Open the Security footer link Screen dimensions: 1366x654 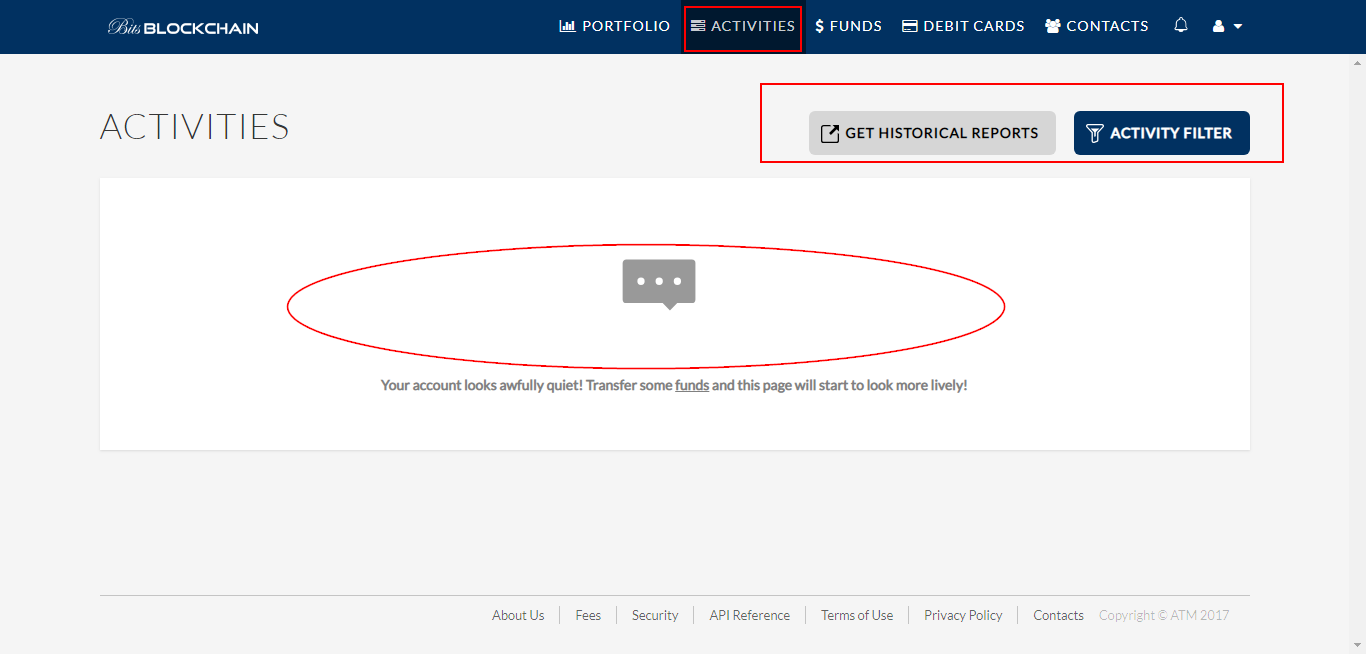pos(655,615)
